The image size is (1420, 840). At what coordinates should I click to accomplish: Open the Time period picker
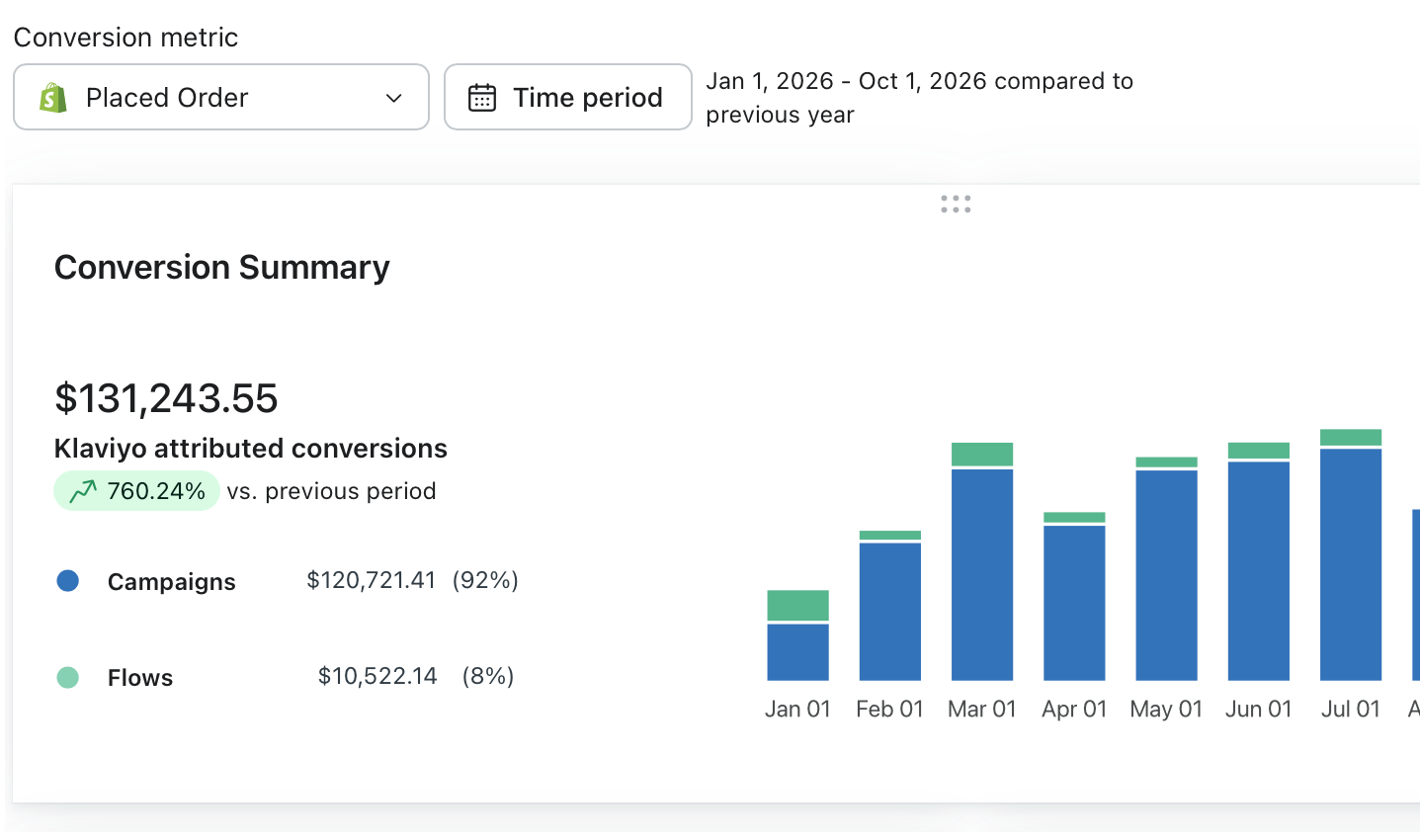tap(568, 97)
